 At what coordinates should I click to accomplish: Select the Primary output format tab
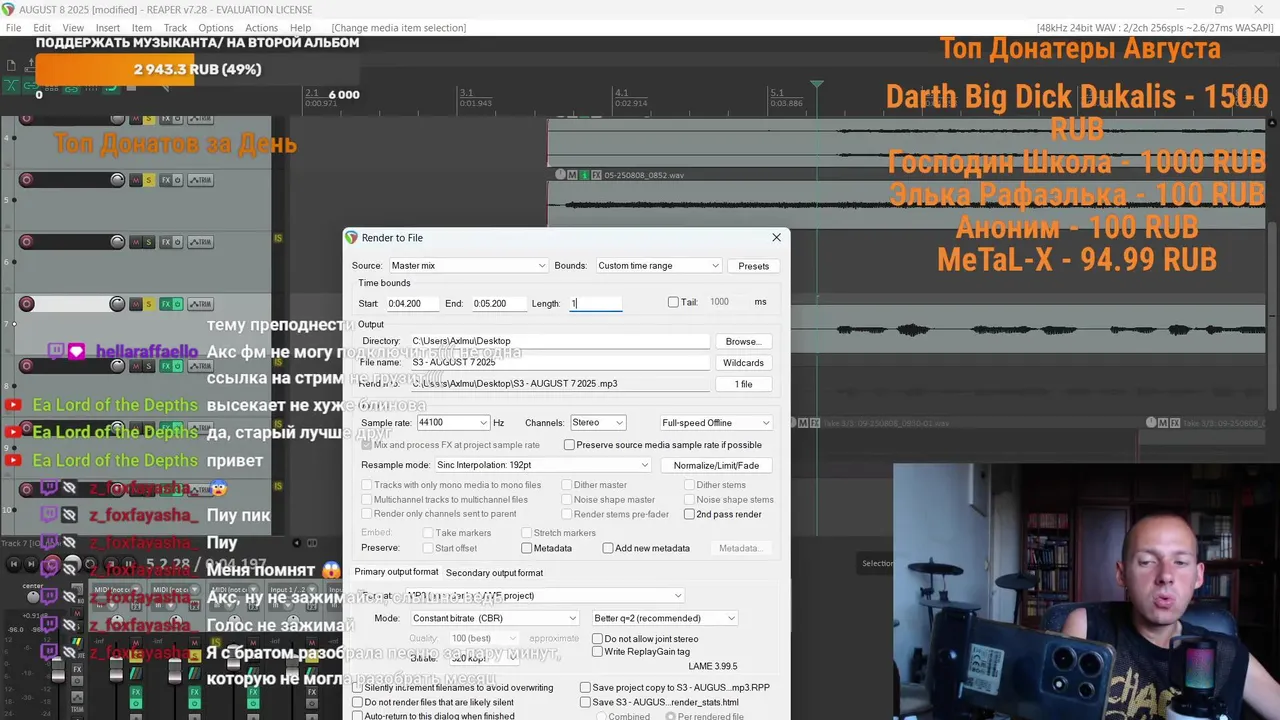coord(396,572)
